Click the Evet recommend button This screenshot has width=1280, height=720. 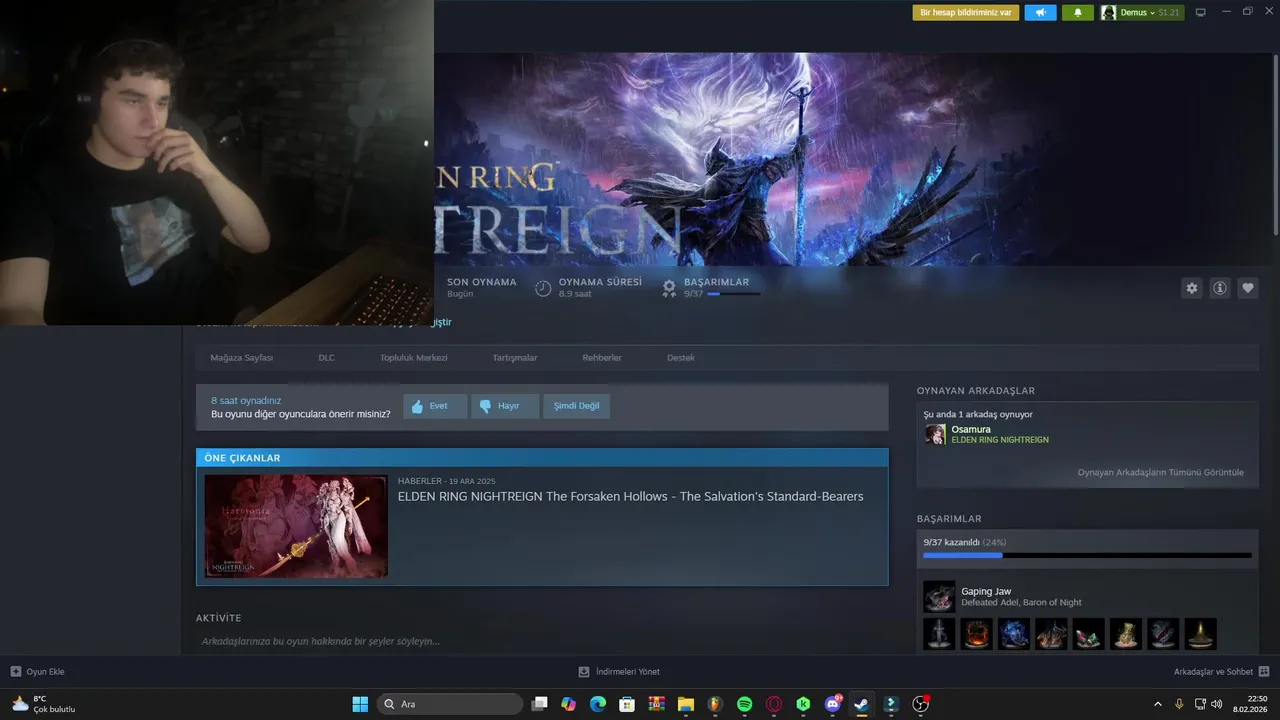(x=435, y=406)
